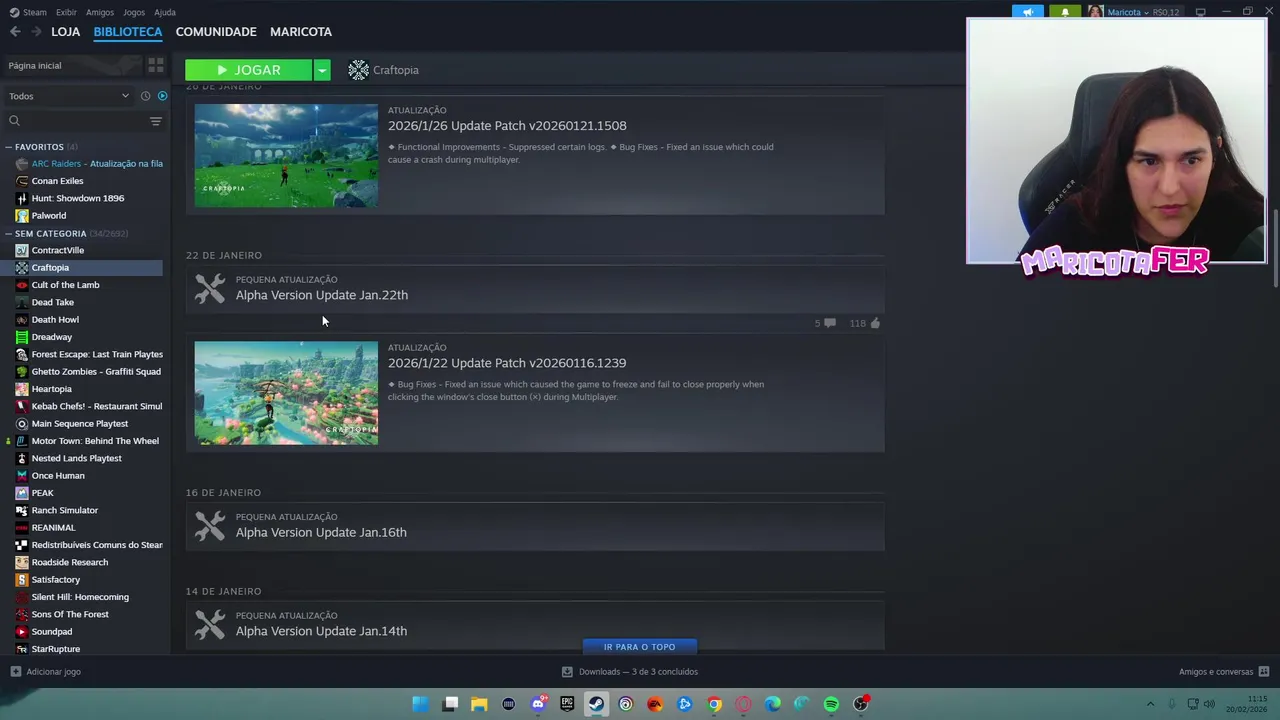Click IR PARA O TOPO button
The height and width of the screenshot is (720, 1280).
pos(639,647)
